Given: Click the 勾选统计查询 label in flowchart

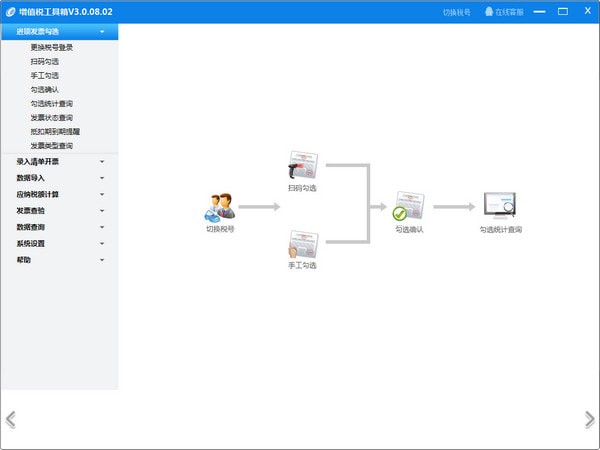Looking at the screenshot, I should click(x=501, y=229).
